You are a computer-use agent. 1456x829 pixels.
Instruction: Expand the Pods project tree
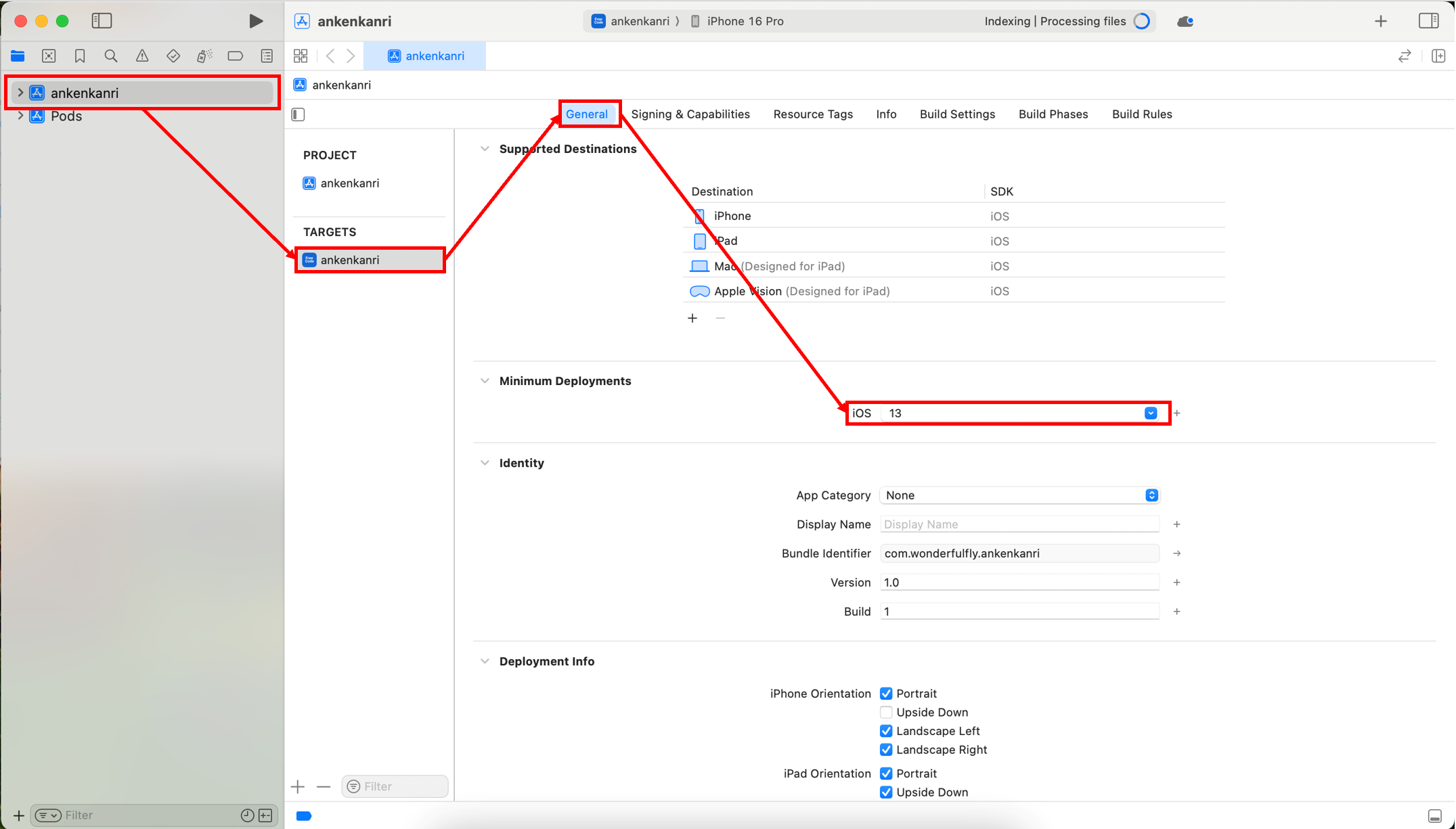(x=20, y=116)
